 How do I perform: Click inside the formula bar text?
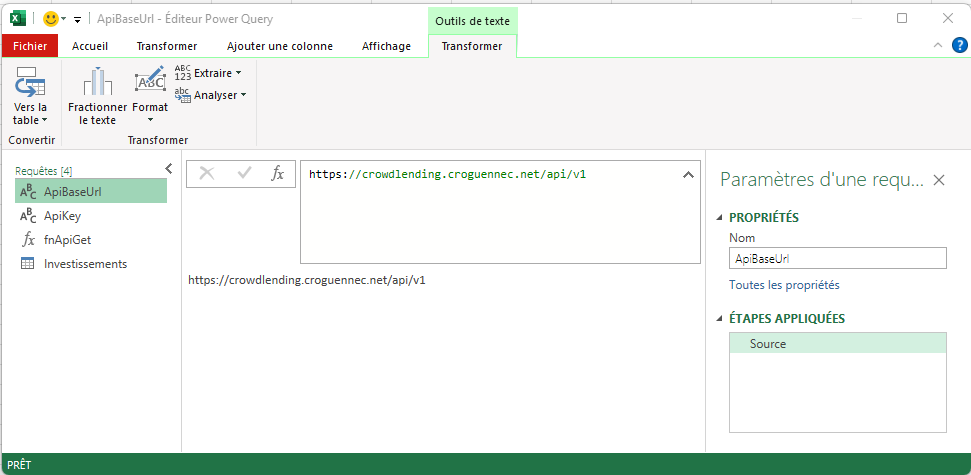[447, 175]
